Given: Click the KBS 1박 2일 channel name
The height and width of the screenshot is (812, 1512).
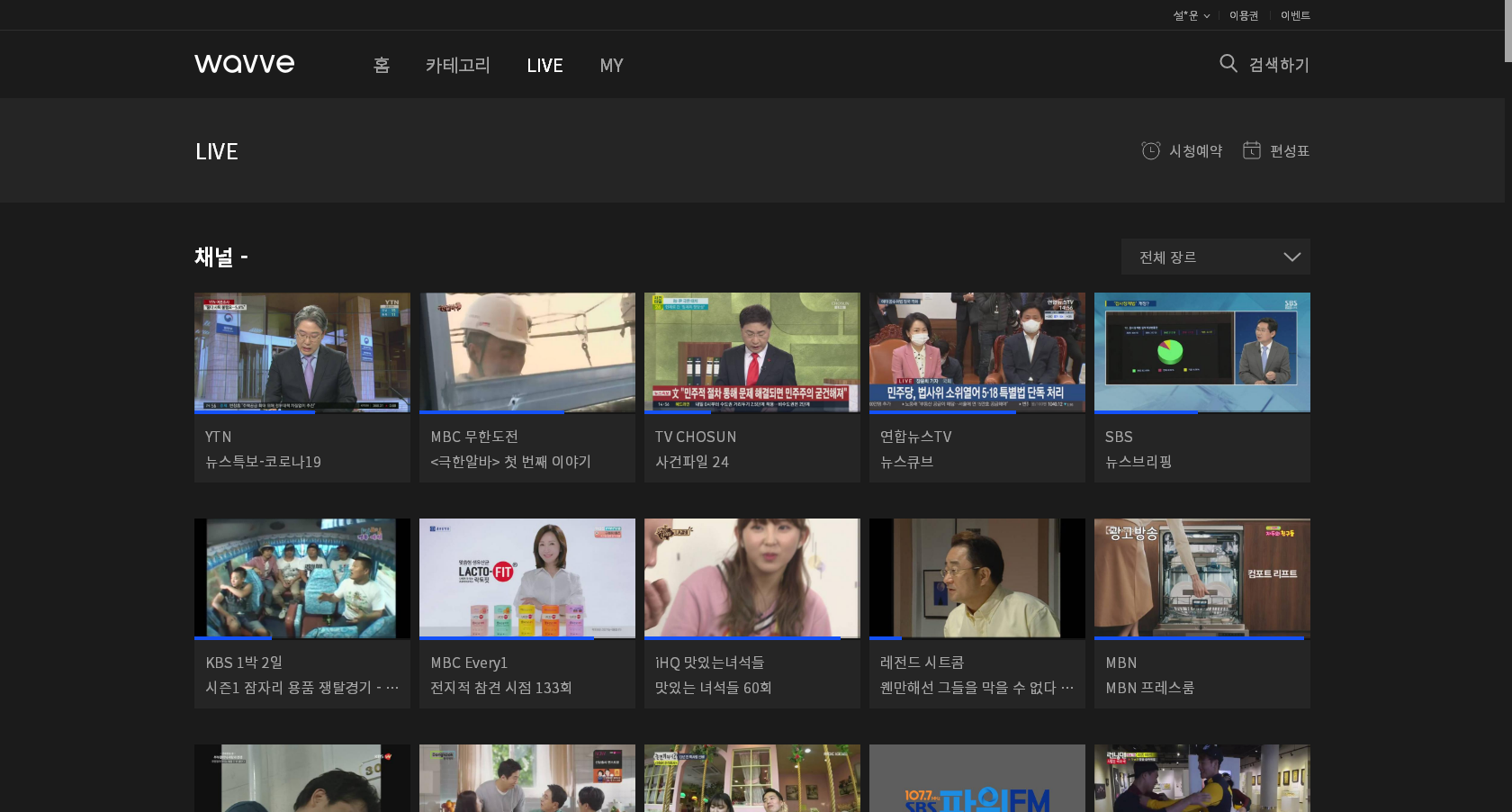Looking at the screenshot, I should 244,663.
